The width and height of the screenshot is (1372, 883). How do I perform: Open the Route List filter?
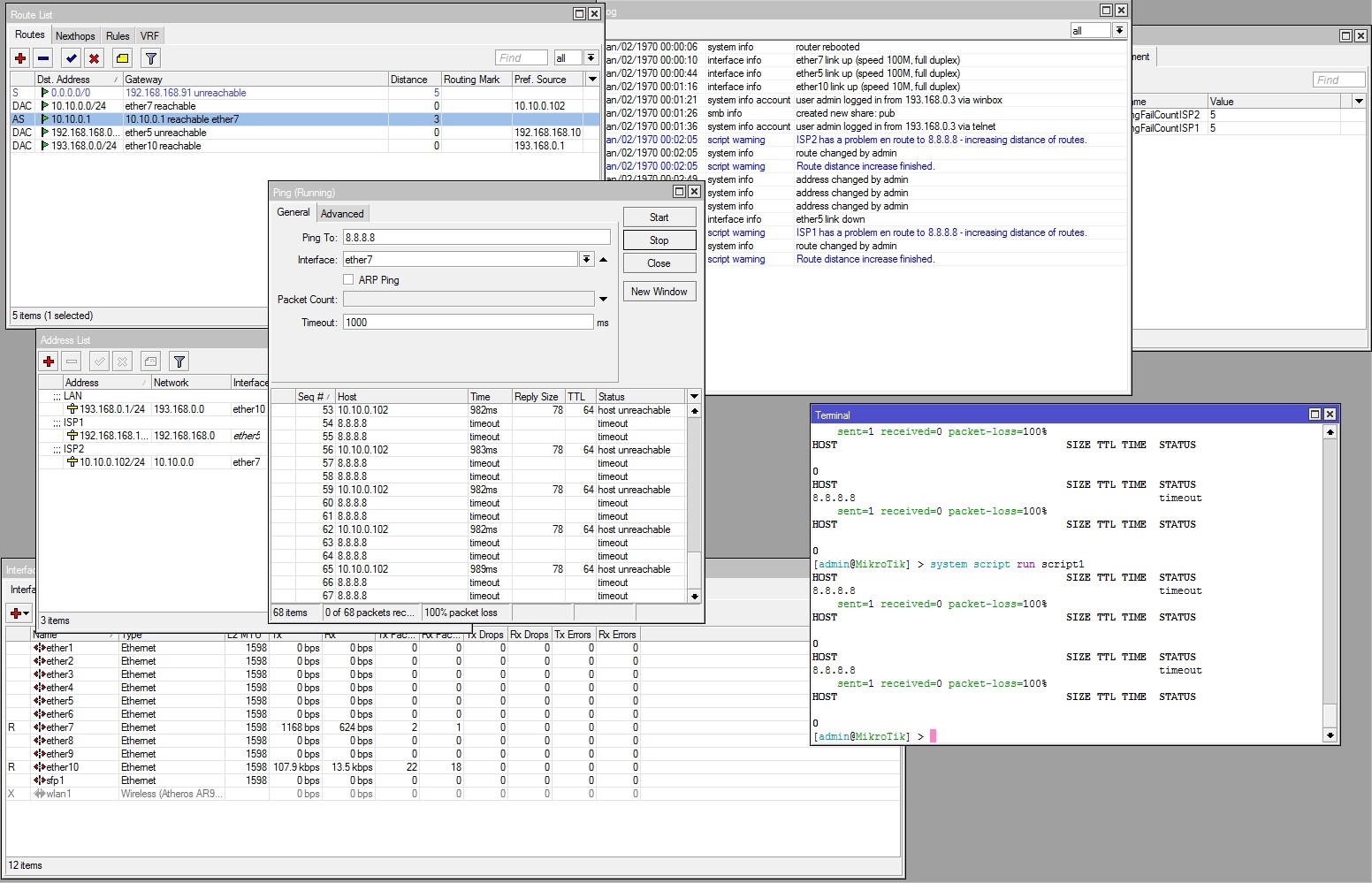(x=150, y=57)
